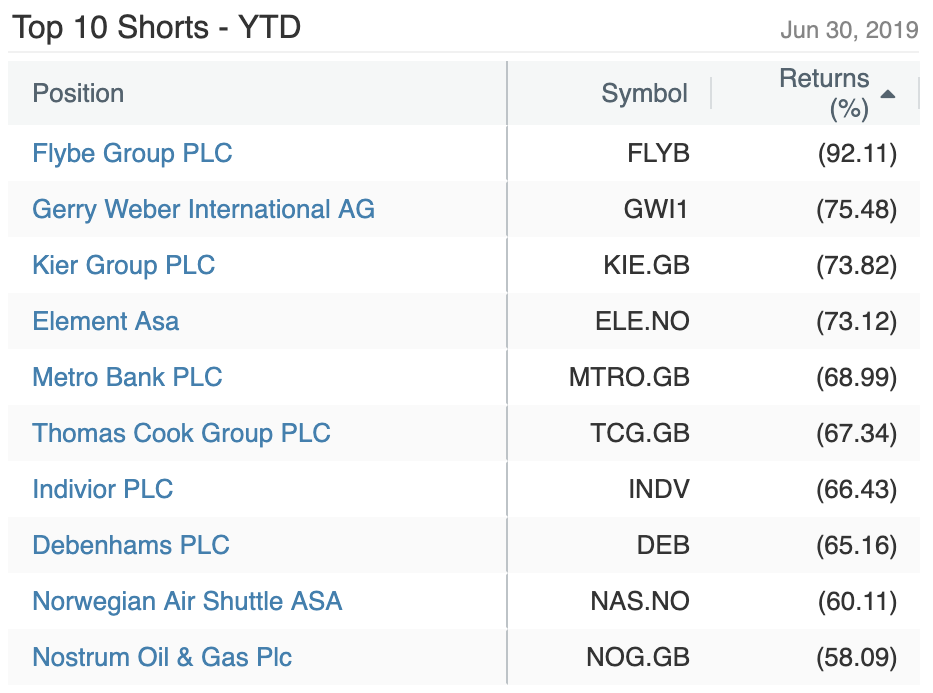The width and height of the screenshot is (933, 693).
Task: View Norwegian Air Shuttle ASA details
Action: (x=187, y=601)
